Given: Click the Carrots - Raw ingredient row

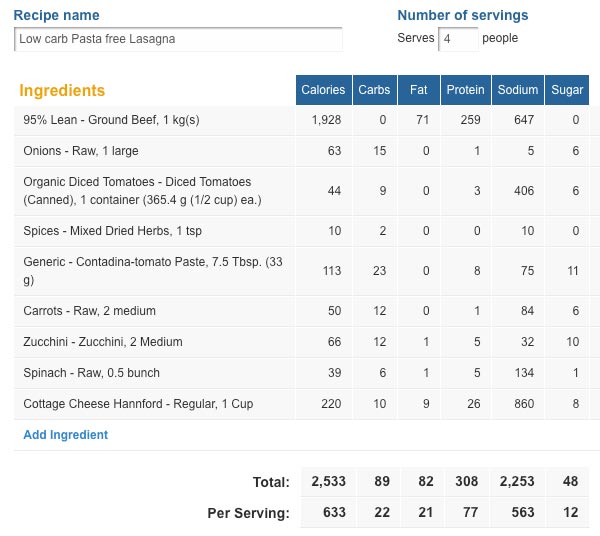Looking at the screenshot, I should [89, 311].
